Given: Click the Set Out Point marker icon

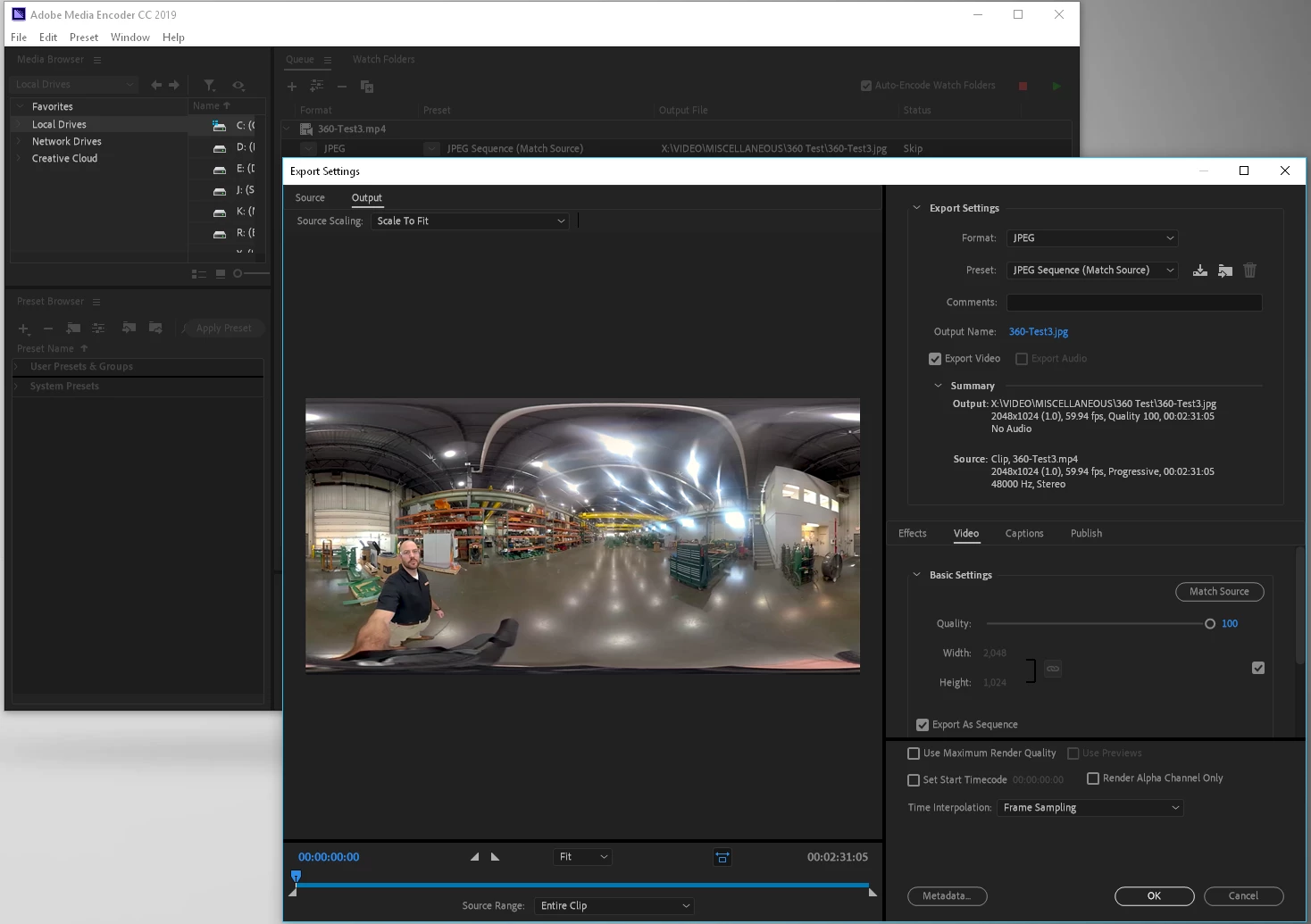Looking at the screenshot, I should 496,857.
